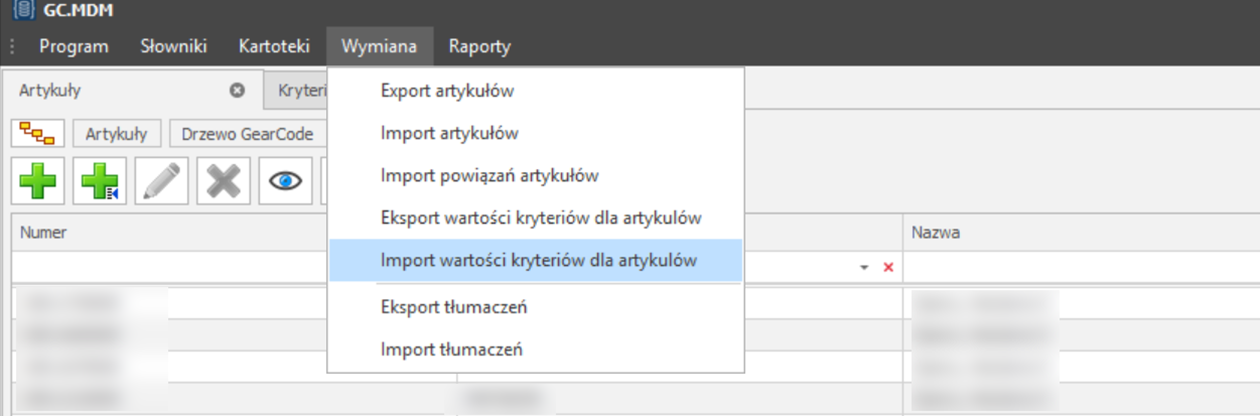Click the pencil edit icon
Viewport: 1260px width, 416px height.
(x=161, y=182)
